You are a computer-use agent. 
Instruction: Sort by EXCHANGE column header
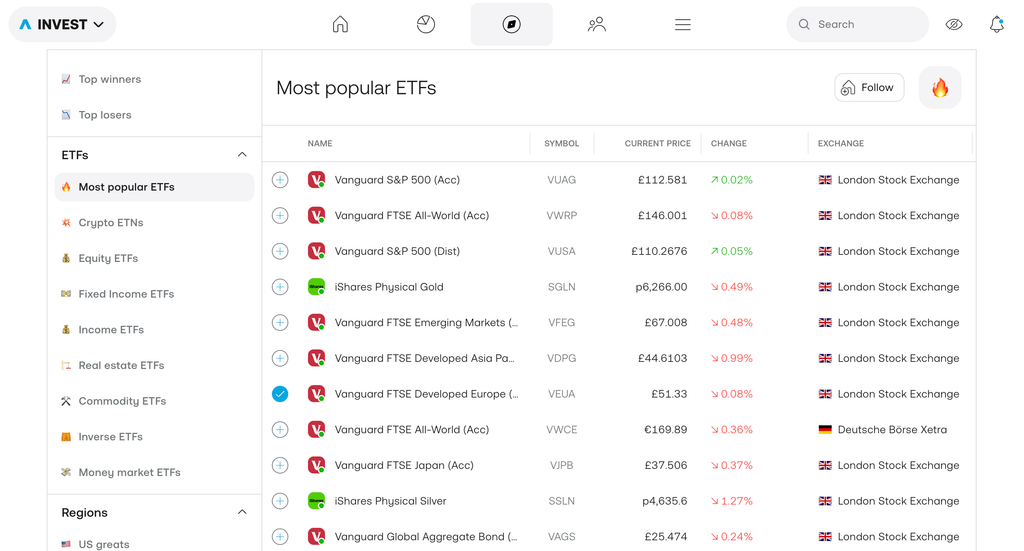[841, 144]
